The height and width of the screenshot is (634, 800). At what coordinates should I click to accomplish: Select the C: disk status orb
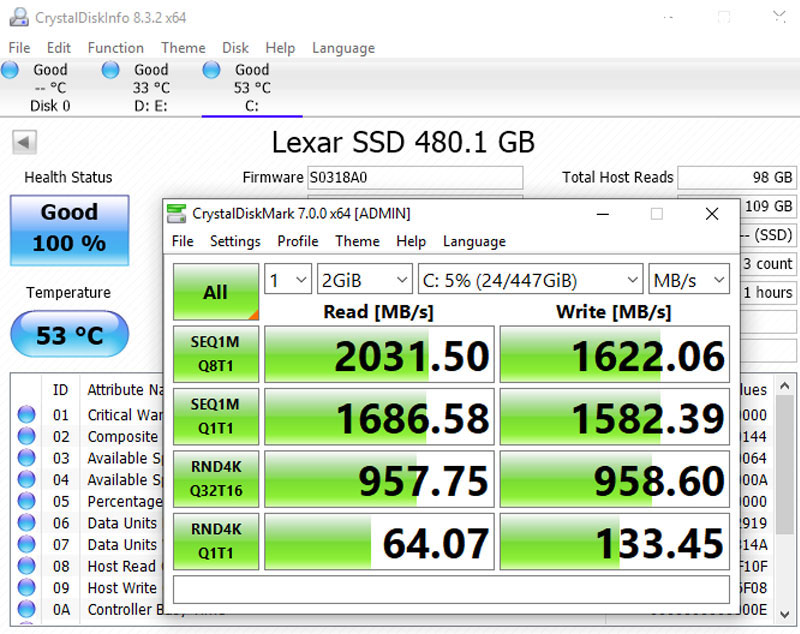[211, 70]
